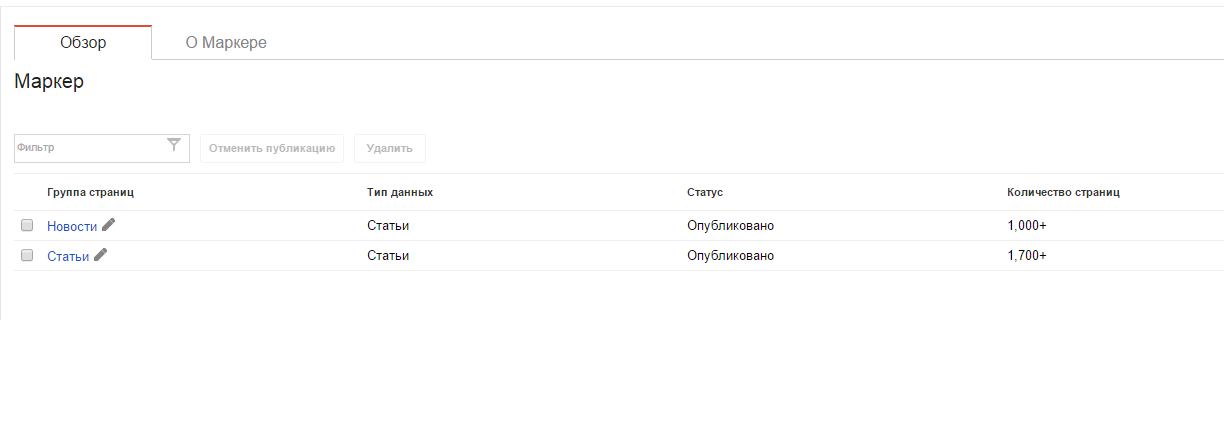Click the pencil edit icon next to Новости
This screenshot has height=442, width=1224.
pos(109,225)
